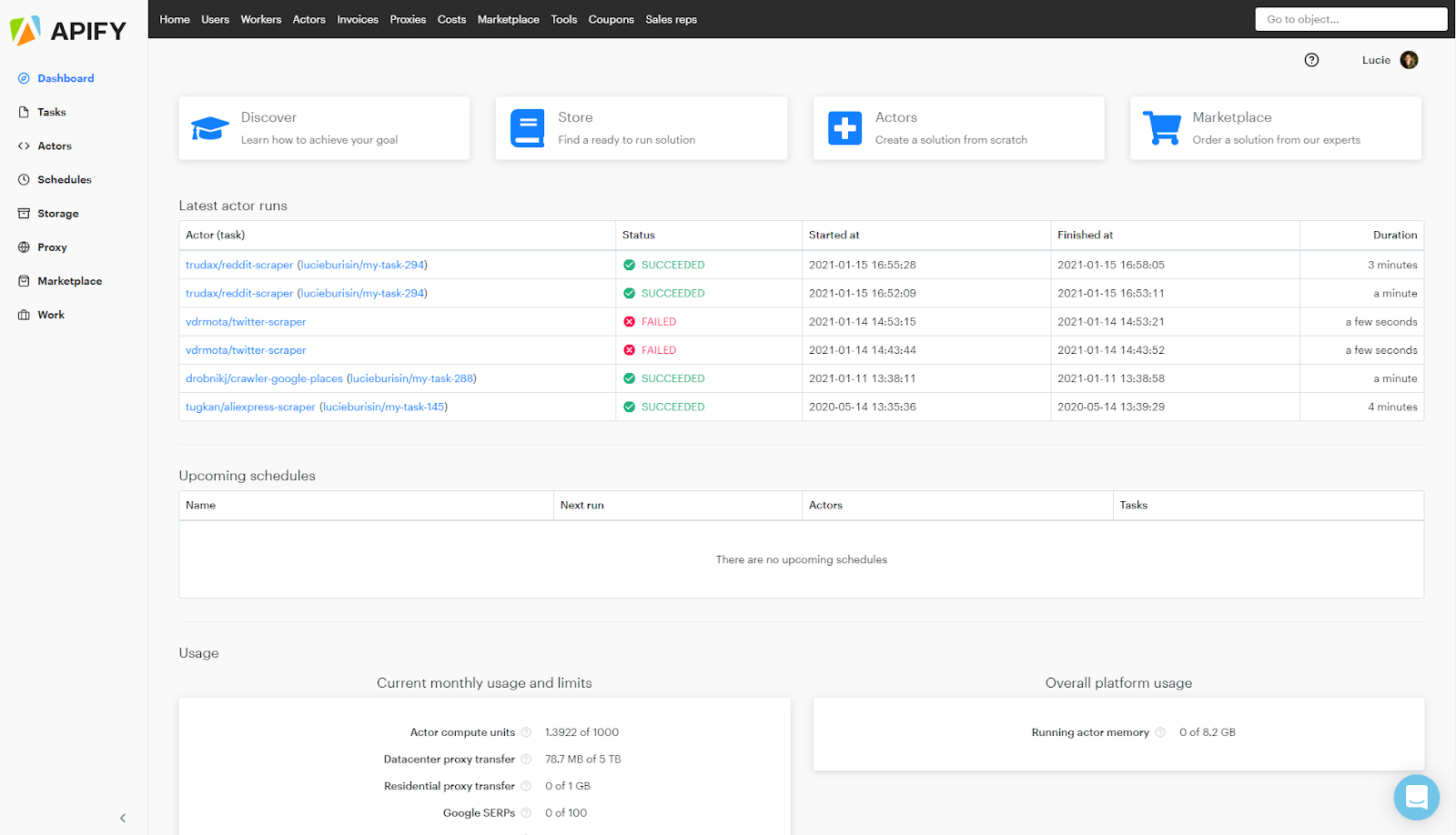Click the help icon beside Residential proxy transfer

point(526,786)
